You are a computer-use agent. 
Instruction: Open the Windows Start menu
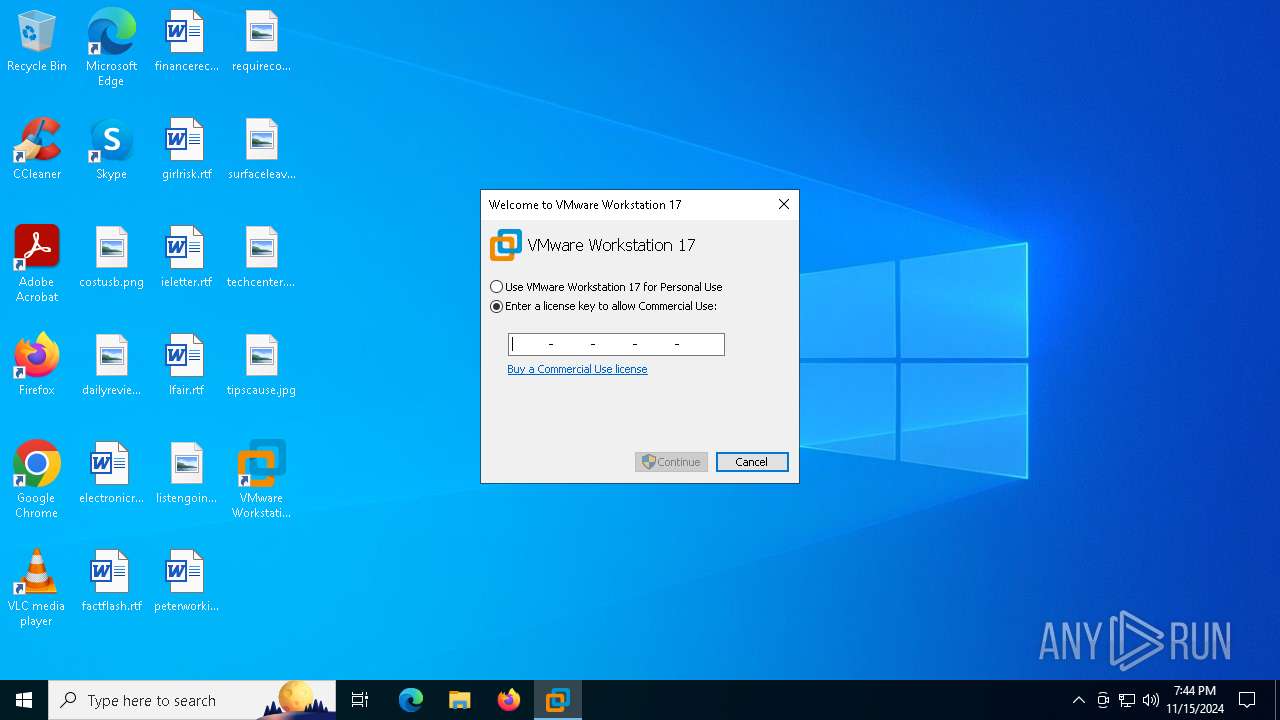pos(24,700)
